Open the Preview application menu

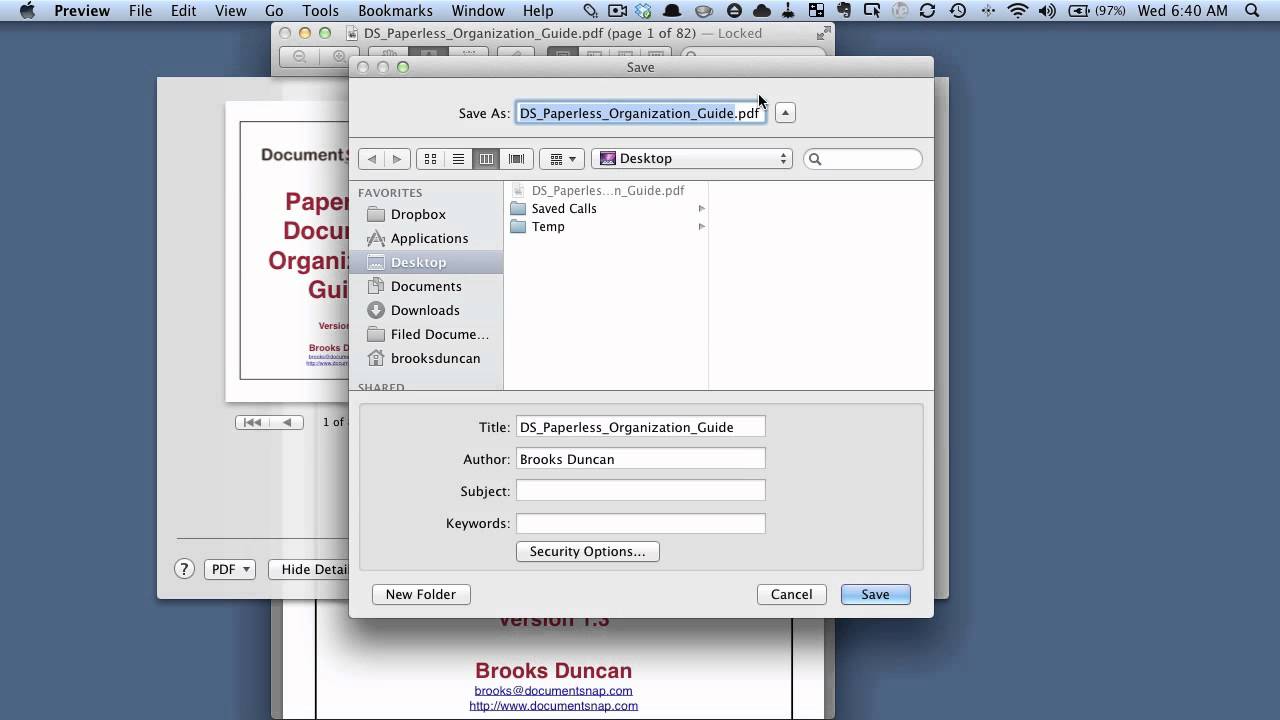pos(82,11)
